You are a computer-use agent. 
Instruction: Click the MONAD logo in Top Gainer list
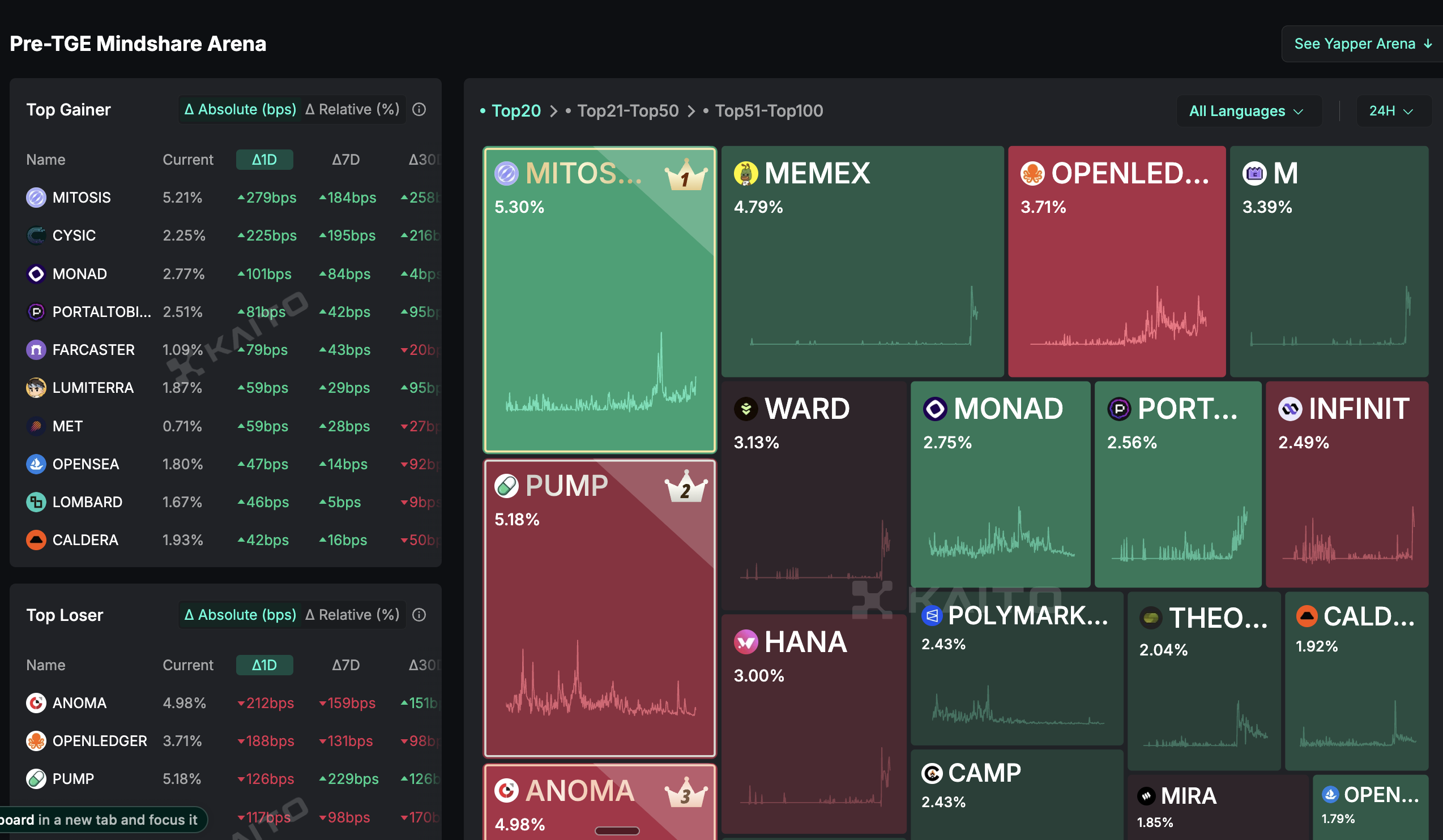[x=36, y=273]
